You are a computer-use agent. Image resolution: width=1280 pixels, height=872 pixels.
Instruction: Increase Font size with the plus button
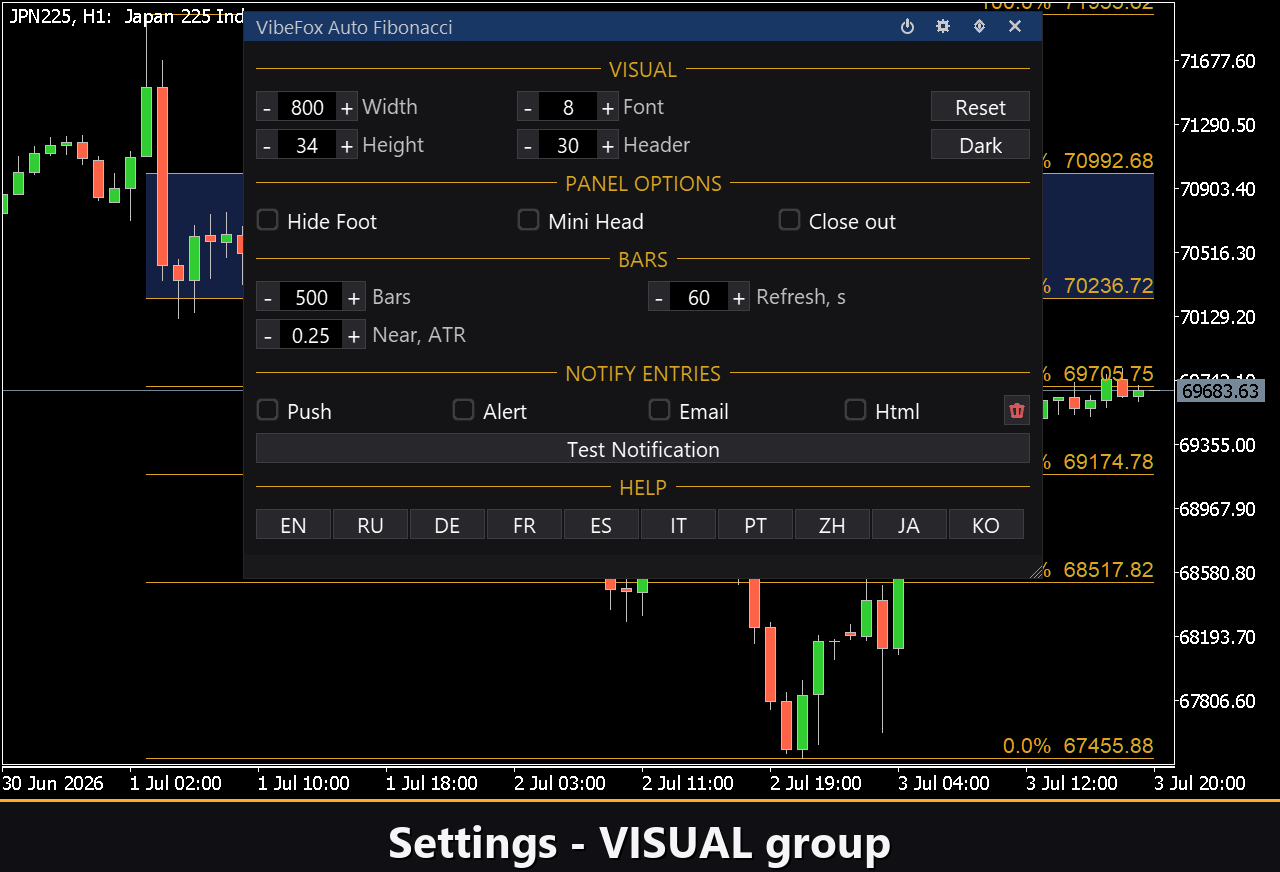[607, 107]
